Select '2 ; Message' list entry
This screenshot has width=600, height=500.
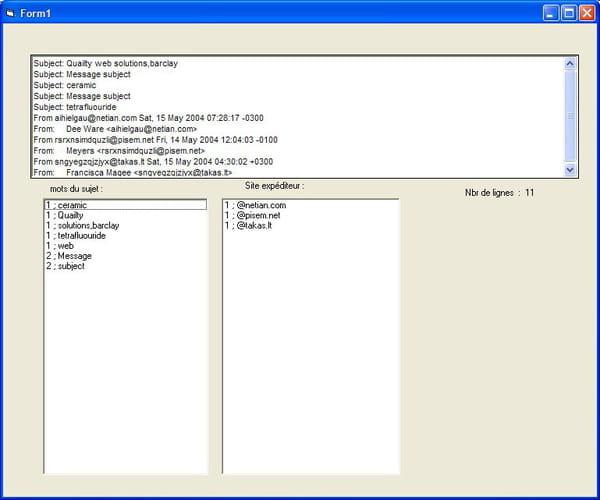pos(68,256)
